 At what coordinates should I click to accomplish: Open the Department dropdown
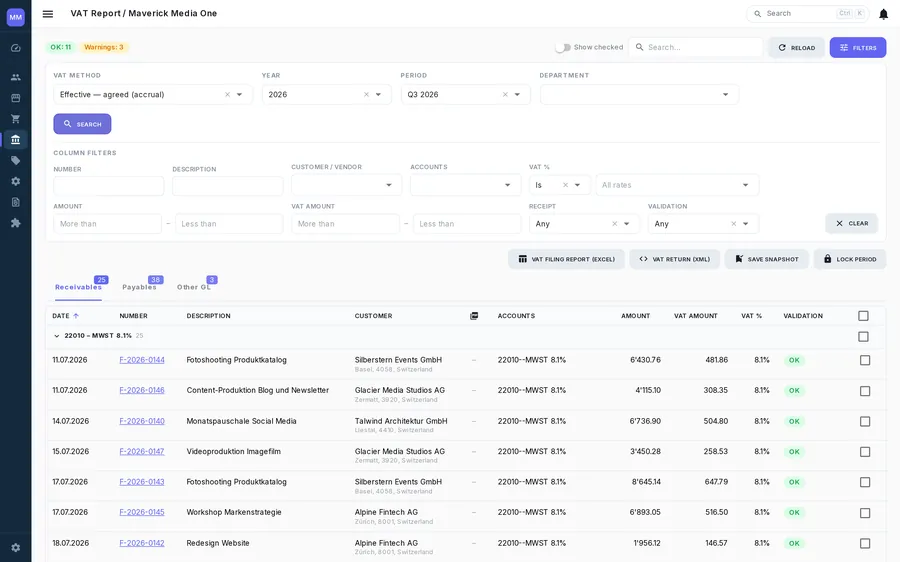tap(639, 95)
